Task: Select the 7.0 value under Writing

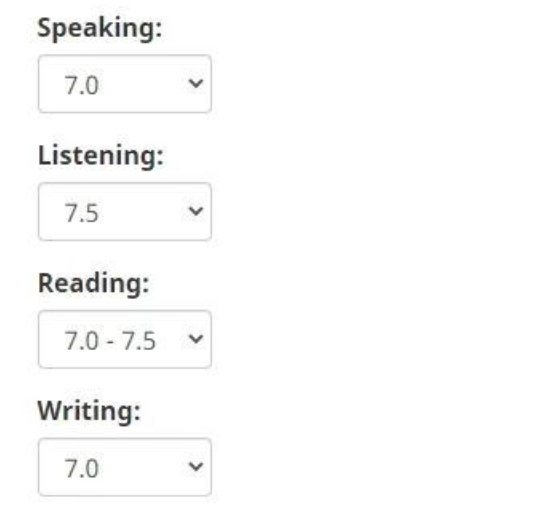Action: pos(81,469)
